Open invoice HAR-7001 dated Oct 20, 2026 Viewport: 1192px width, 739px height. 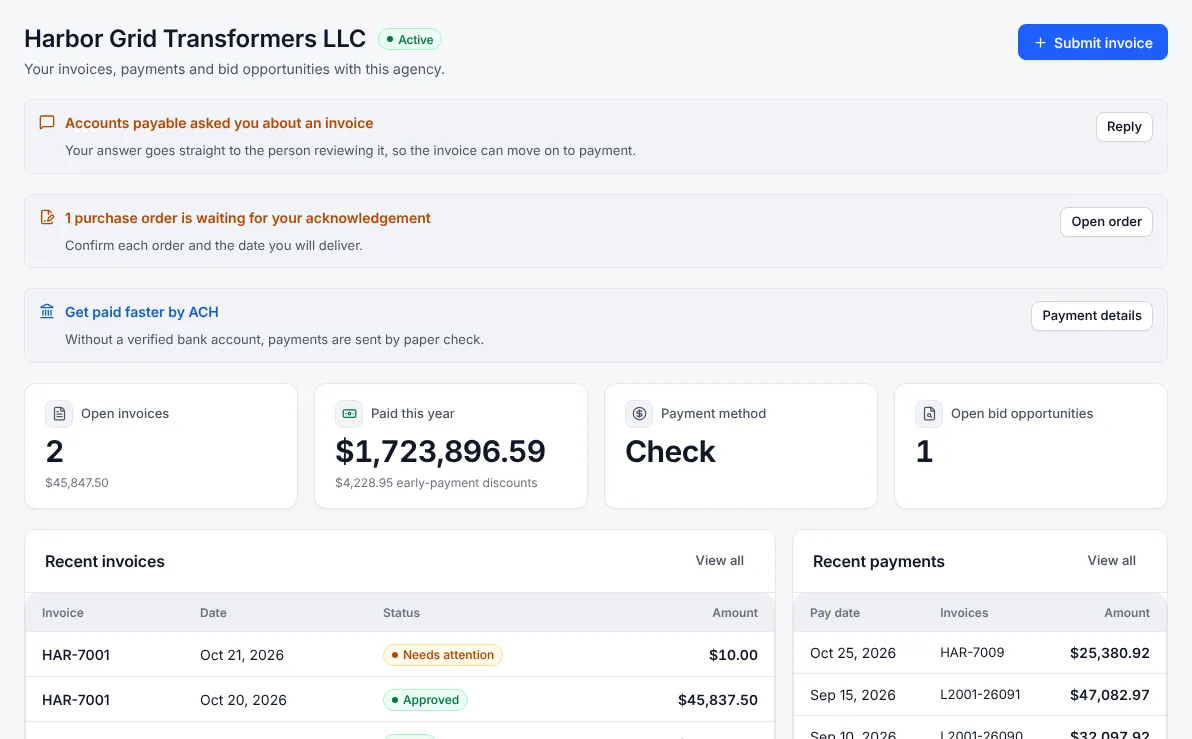[x=400, y=699]
